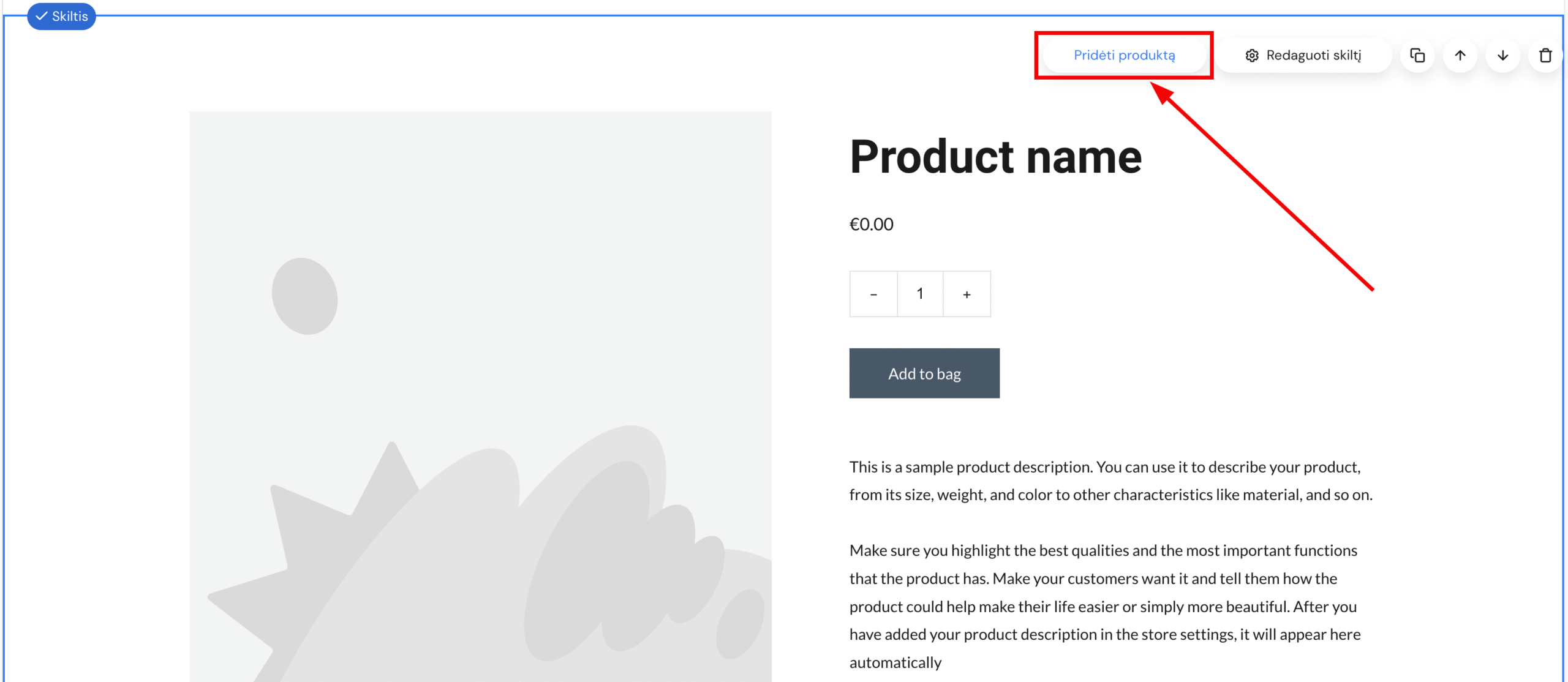The height and width of the screenshot is (682, 1568).
Task: Increase product quantity with the plus button
Action: 967,294
